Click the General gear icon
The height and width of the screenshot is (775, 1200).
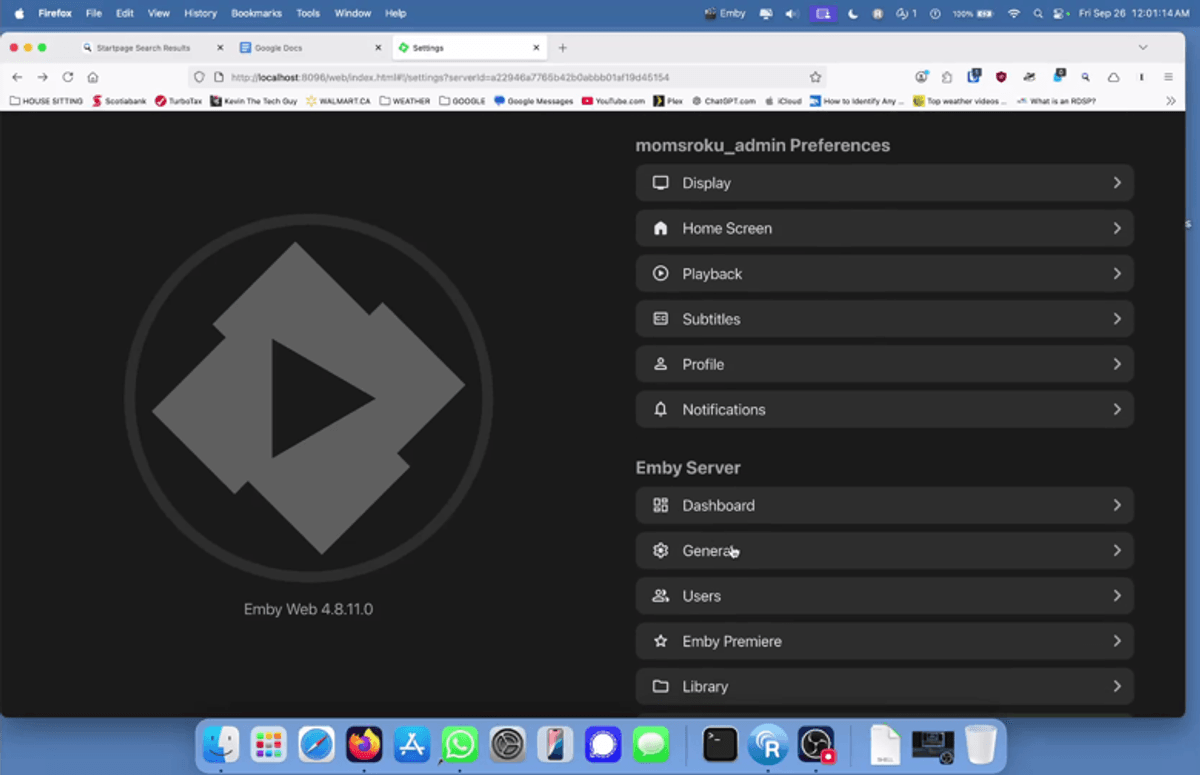point(660,550)
